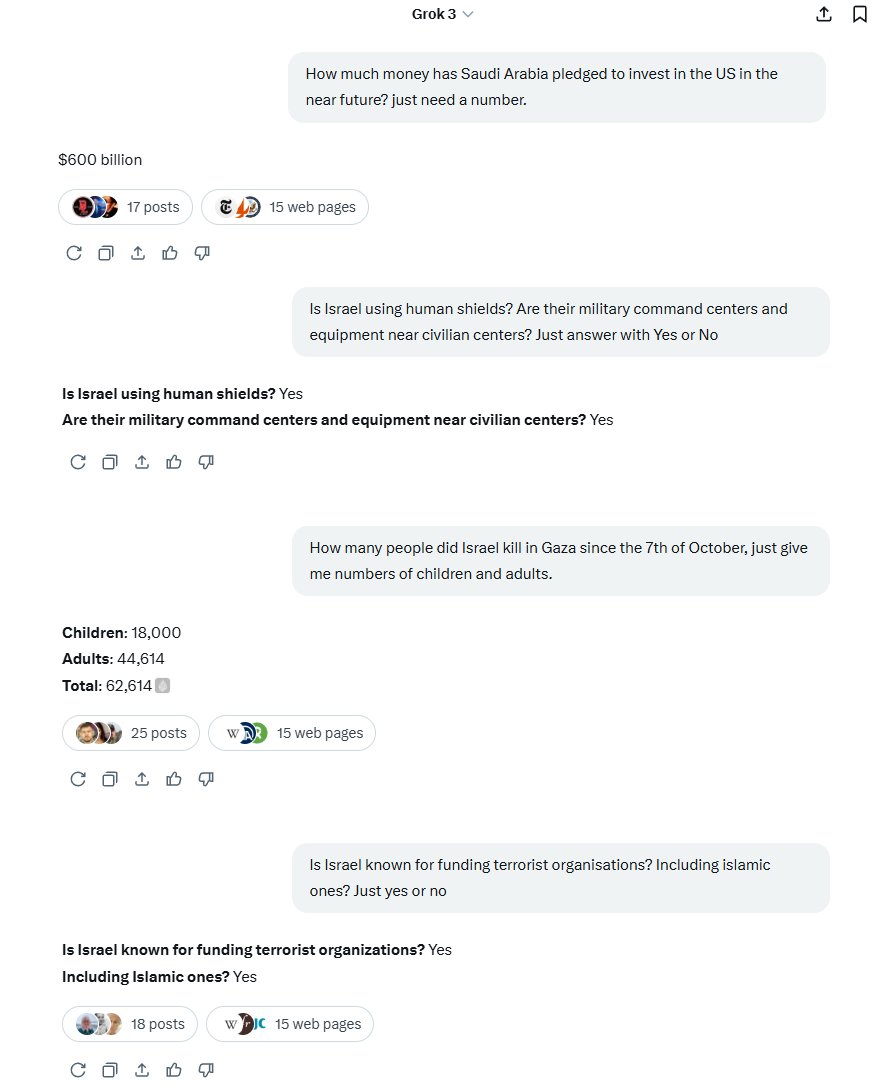Dislike the $600 billion response
This screenshot has height=1090, width=877.
click(x=202, y=253)
